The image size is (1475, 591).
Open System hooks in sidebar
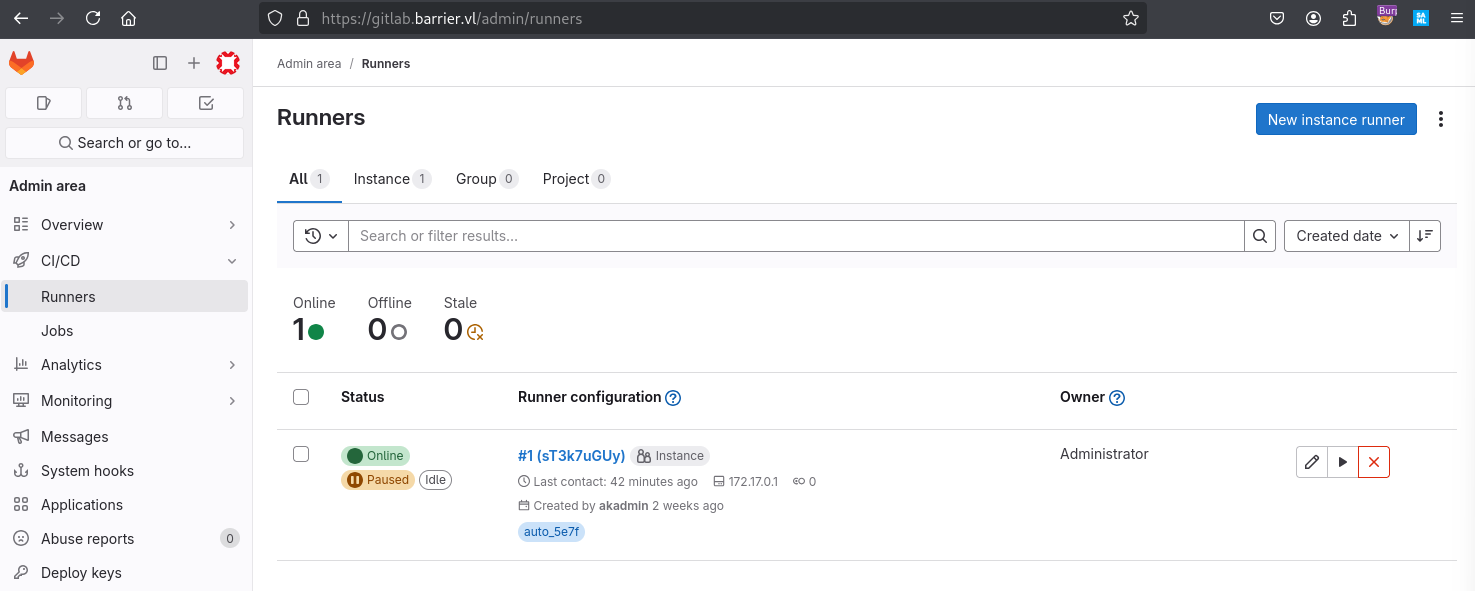(x=125, y=471)
